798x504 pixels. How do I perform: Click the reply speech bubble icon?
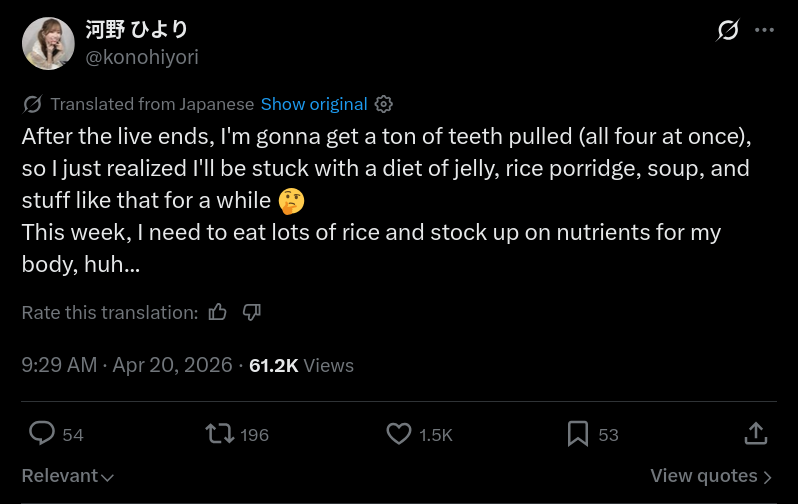[x=42, y=433]
